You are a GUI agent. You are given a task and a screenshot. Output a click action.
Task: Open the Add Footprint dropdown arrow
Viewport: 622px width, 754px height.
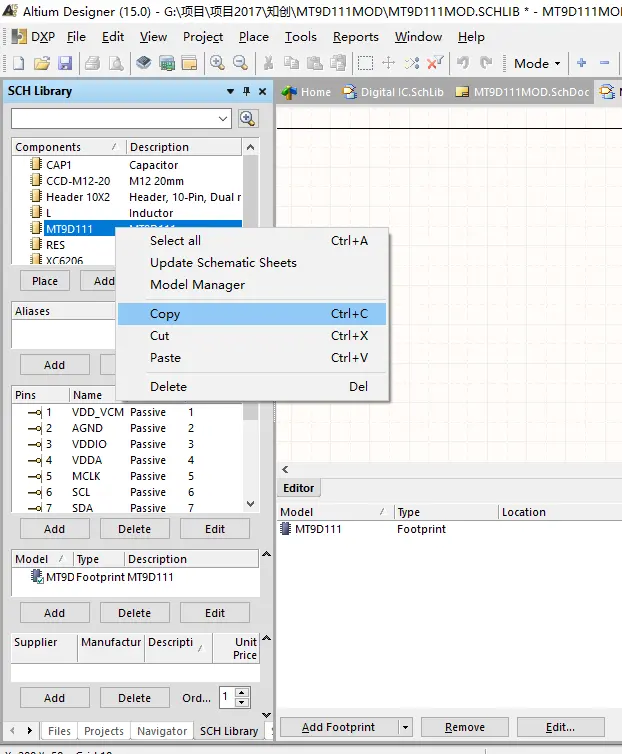405,727
